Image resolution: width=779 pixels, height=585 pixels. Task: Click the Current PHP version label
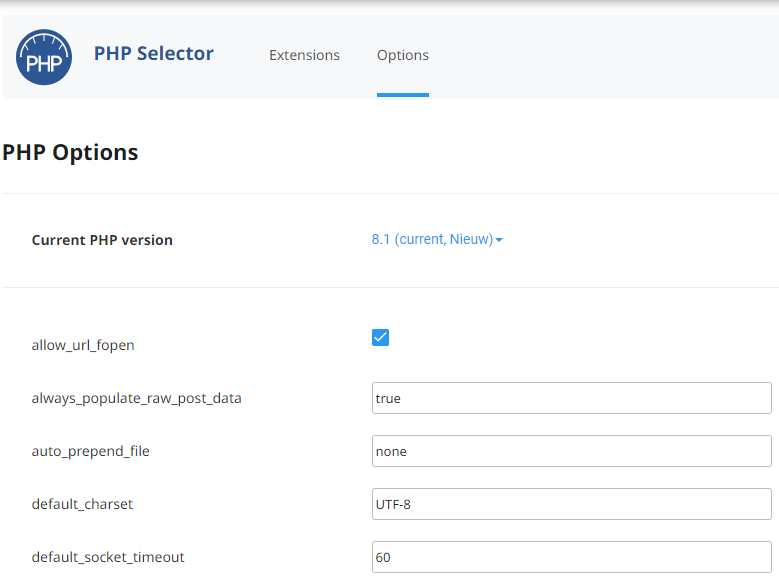click(102, 240)
